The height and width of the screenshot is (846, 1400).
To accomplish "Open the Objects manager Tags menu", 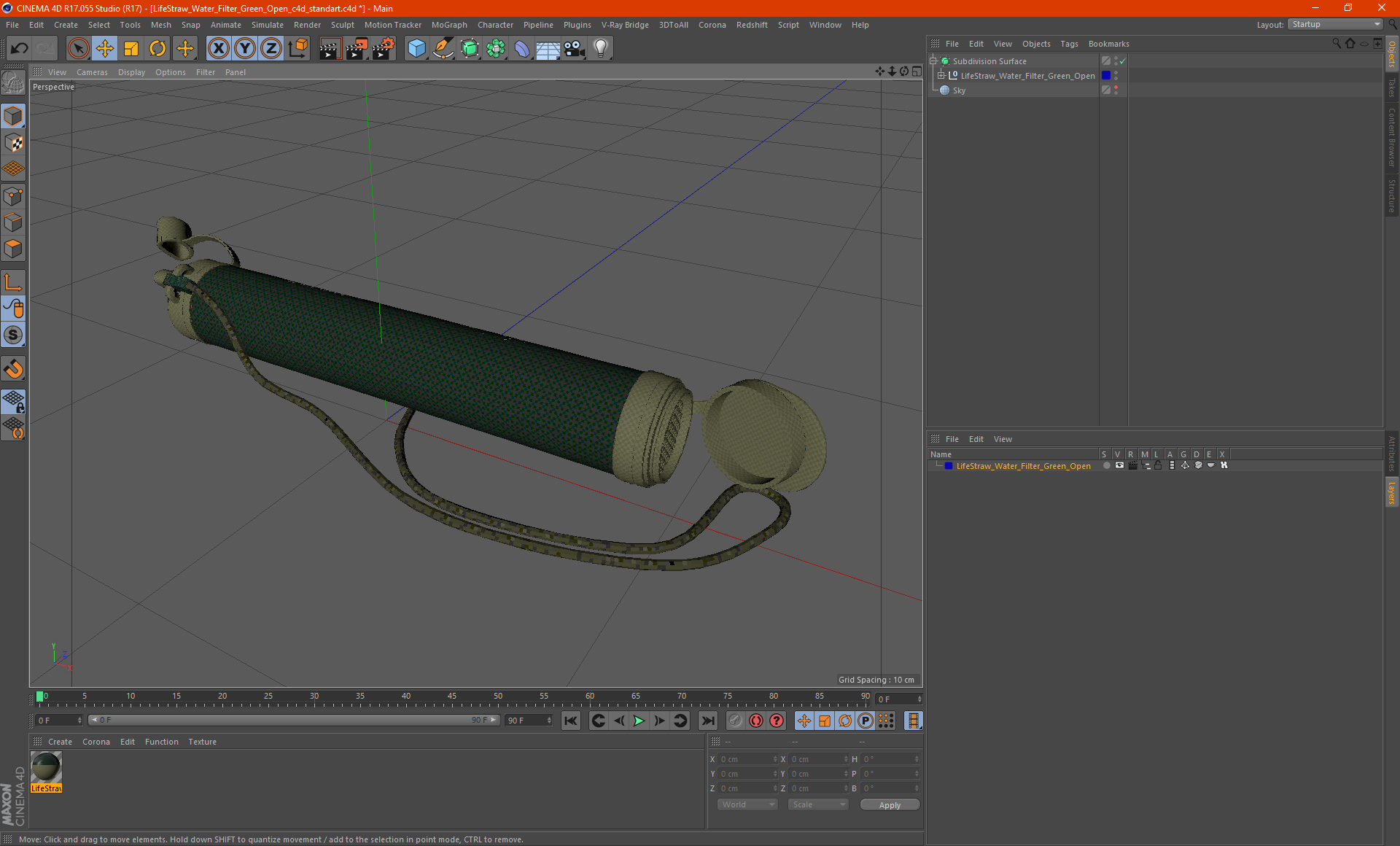I will [1069, 44].
